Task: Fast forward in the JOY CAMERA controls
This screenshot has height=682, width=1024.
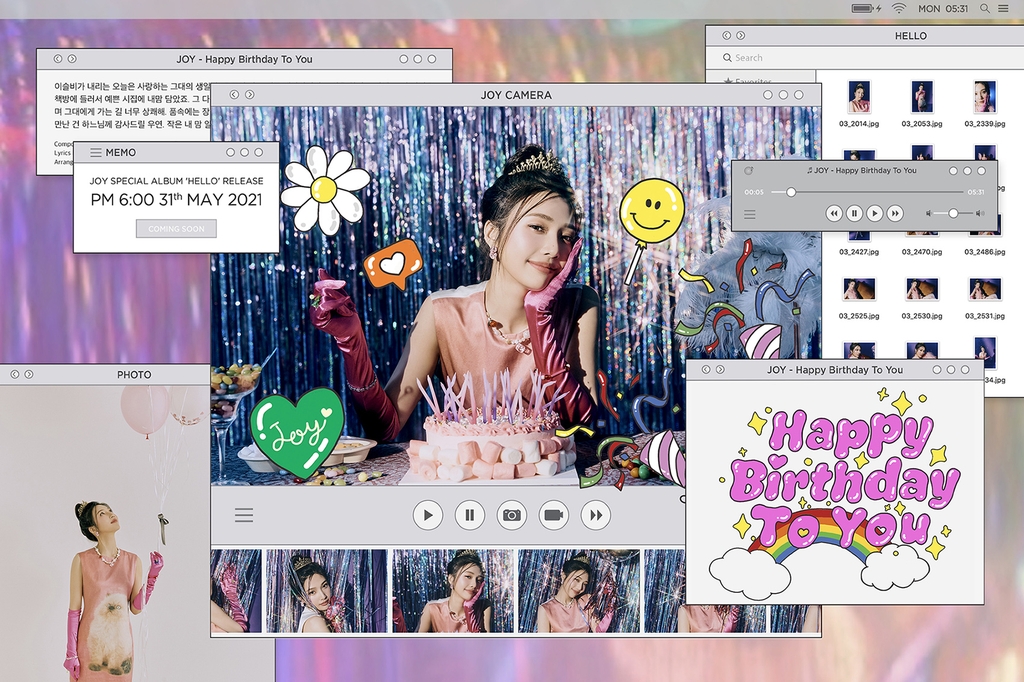Action: pyautogui.click(x=596, y=515)
